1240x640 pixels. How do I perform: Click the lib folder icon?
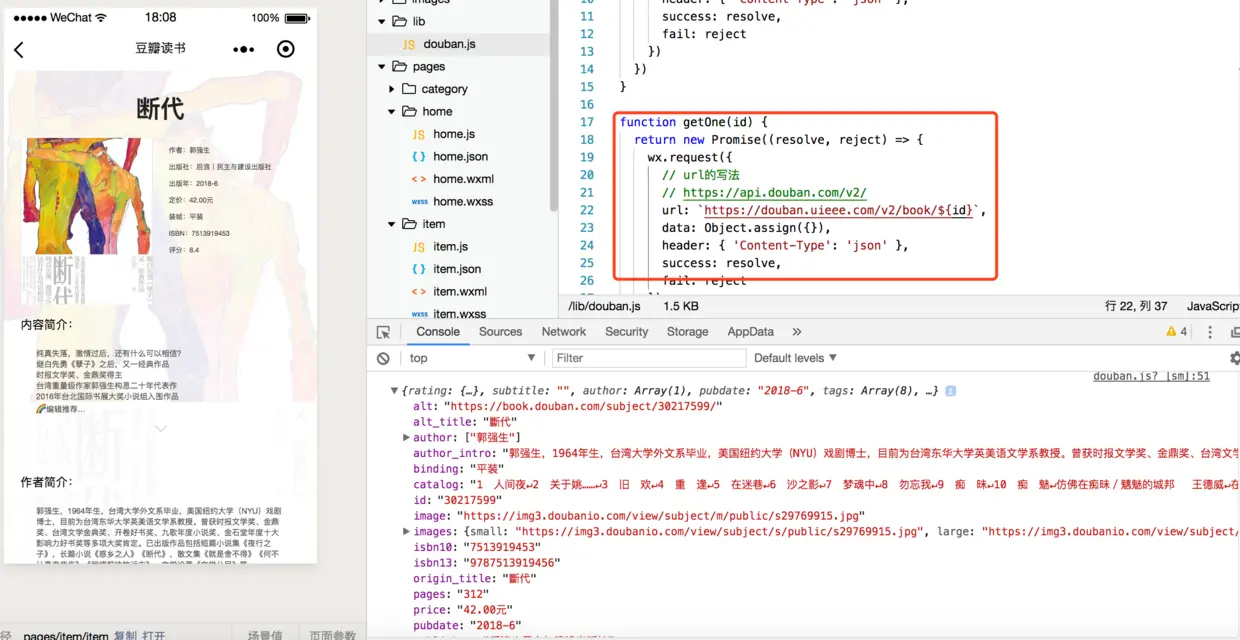click(x=399, y=21)
